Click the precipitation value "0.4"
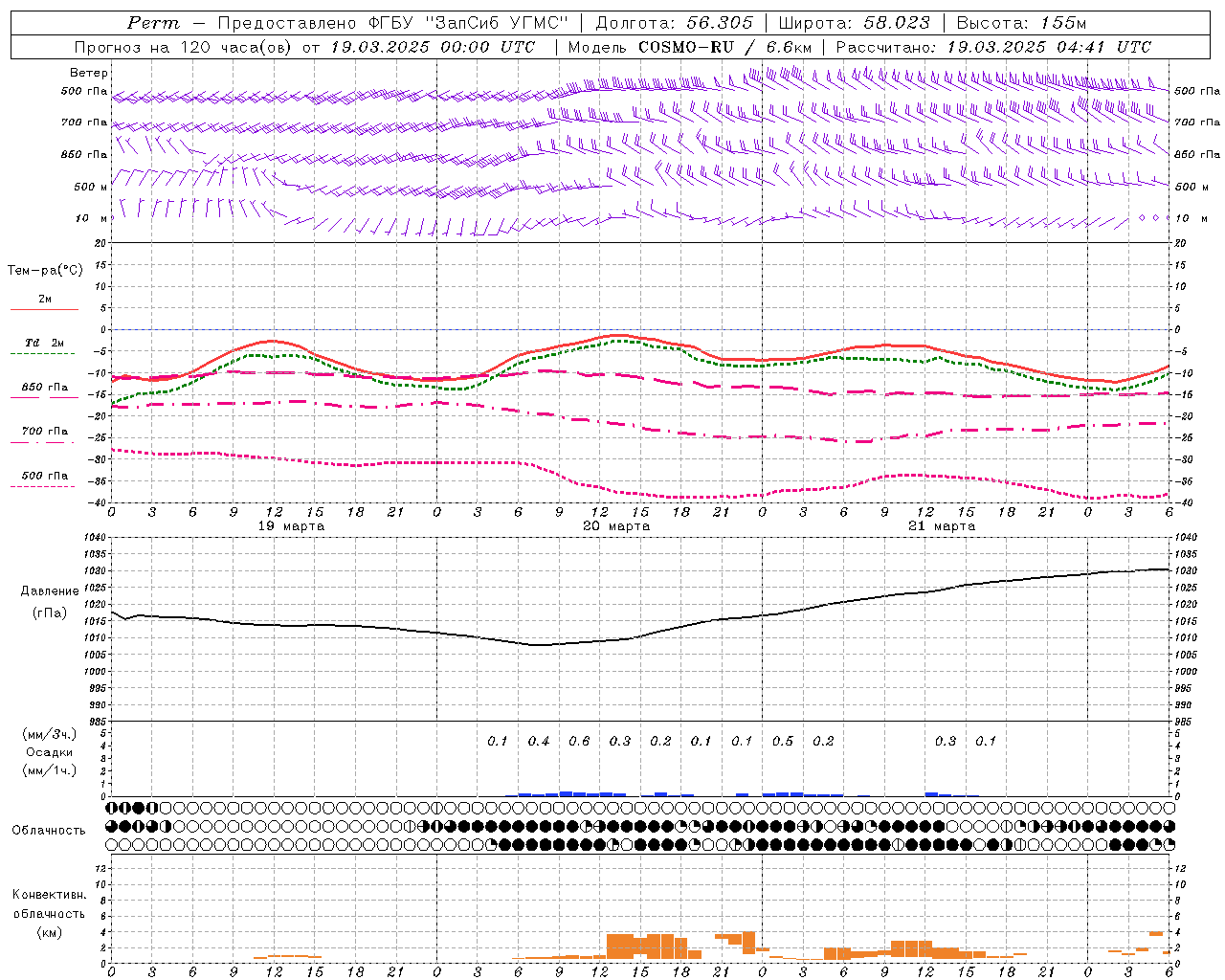 coord(539,741)
